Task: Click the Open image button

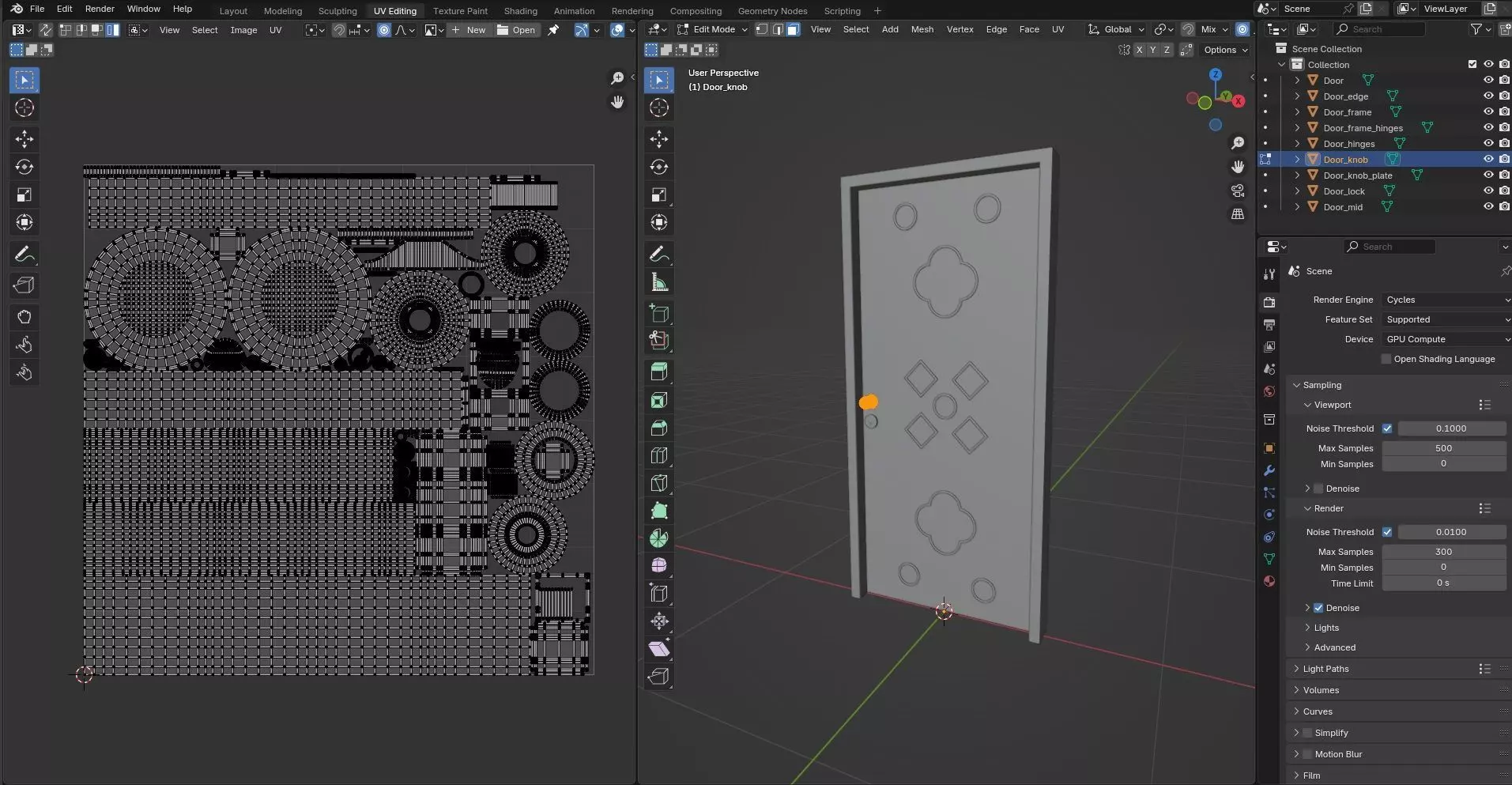Action: click(x=516, y=30)
